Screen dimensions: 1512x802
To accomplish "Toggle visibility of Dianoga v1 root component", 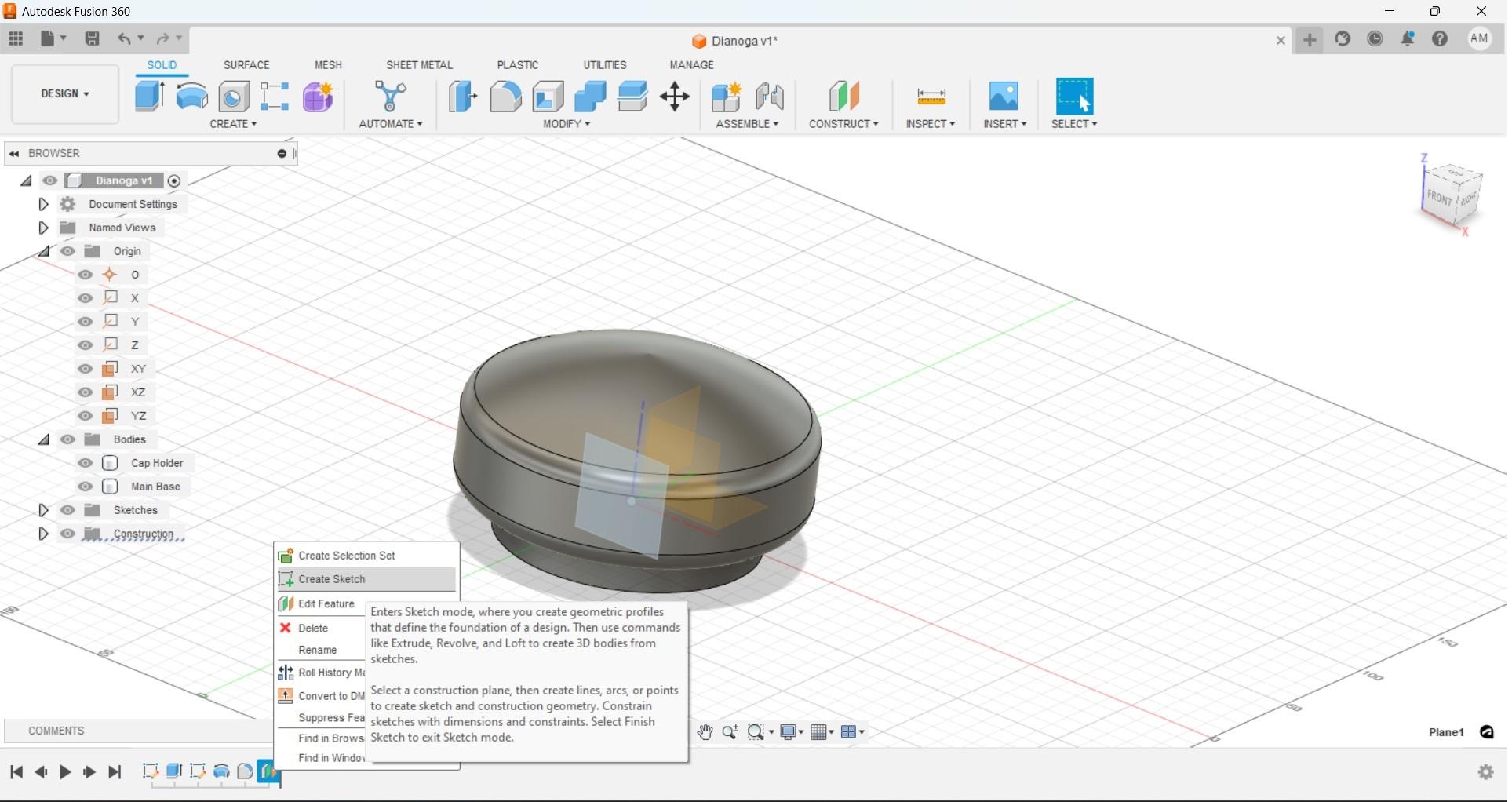I will pos(50,180).
